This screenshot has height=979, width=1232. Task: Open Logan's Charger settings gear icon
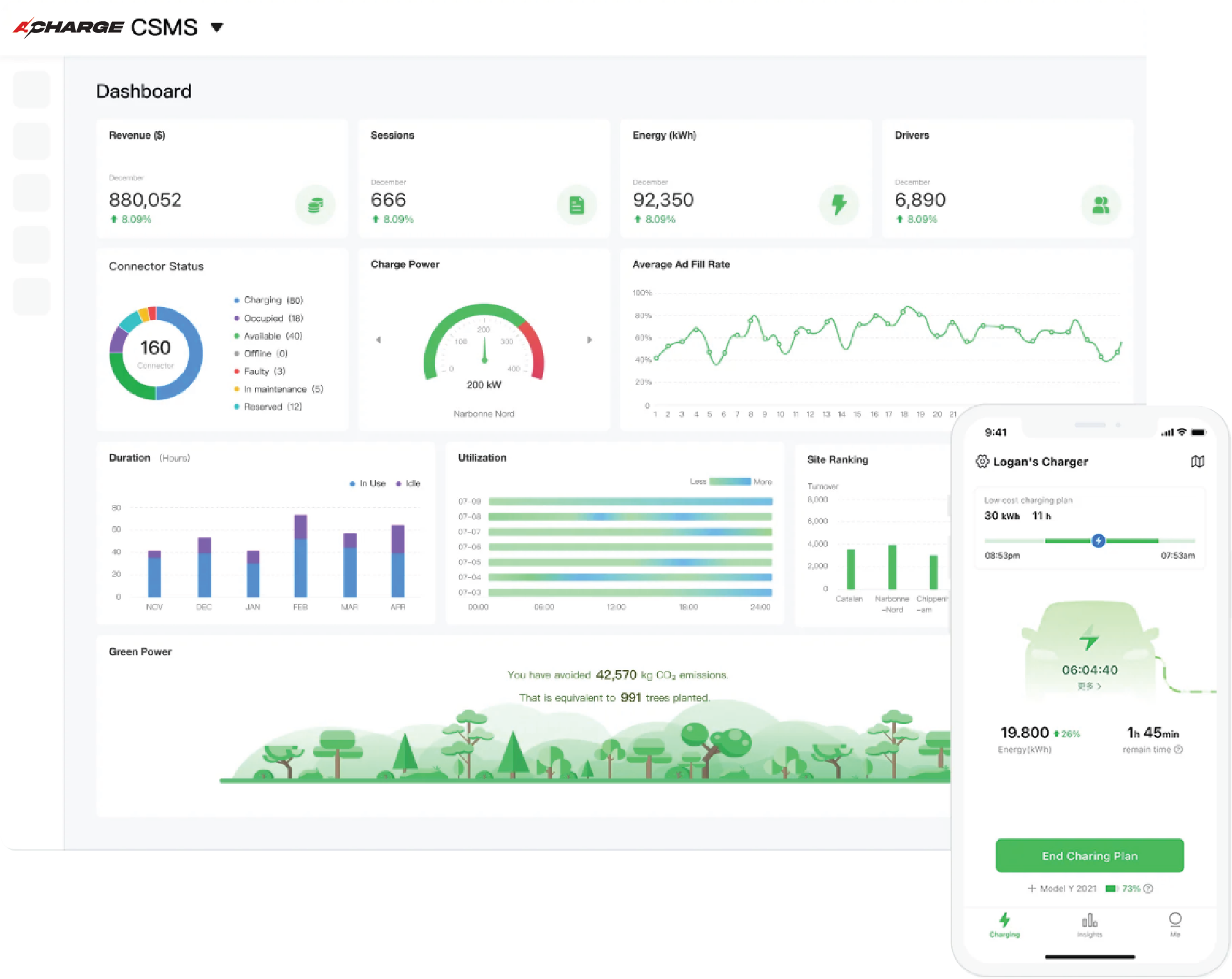[982, 461]
